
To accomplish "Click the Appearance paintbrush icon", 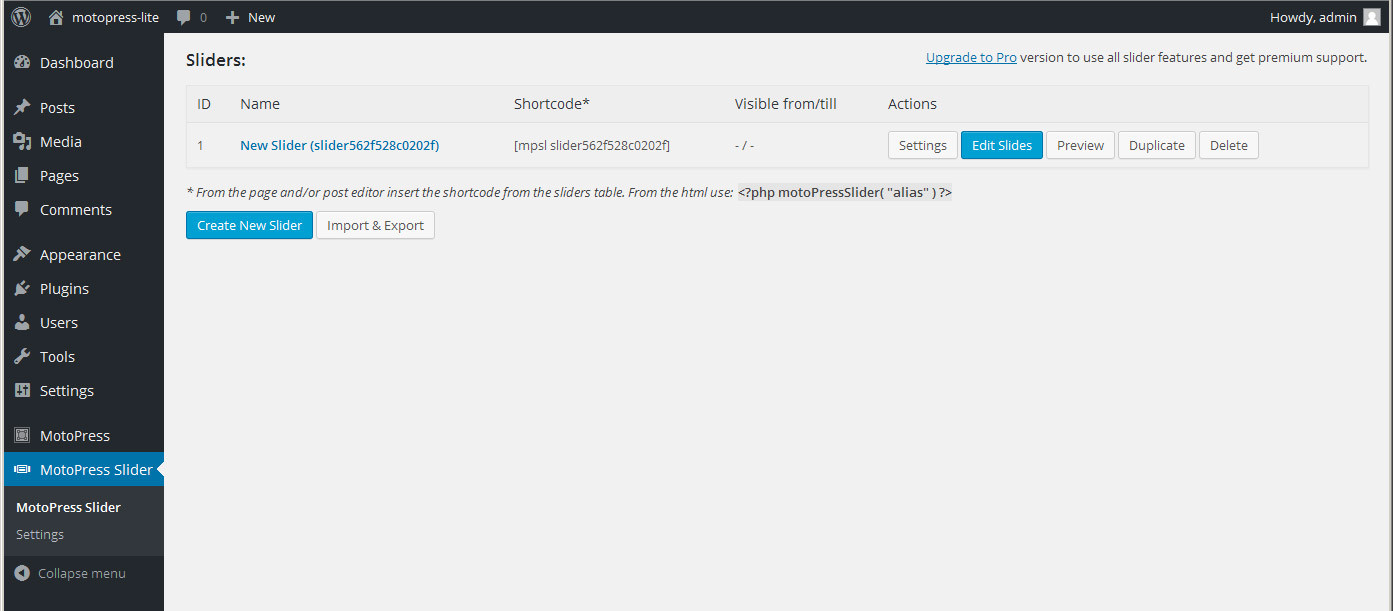I will (22, 254).
